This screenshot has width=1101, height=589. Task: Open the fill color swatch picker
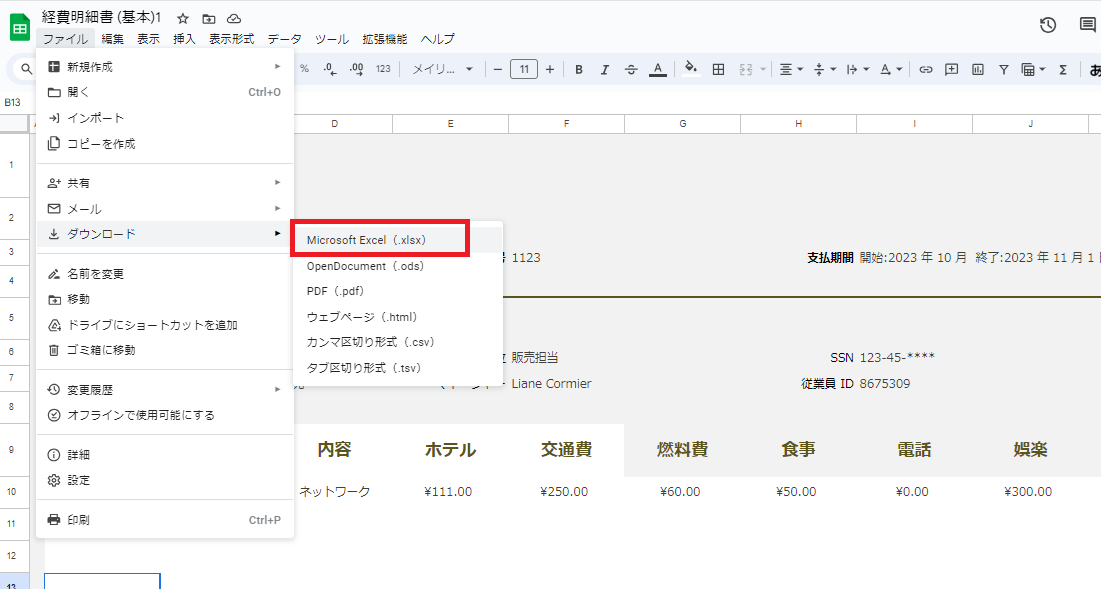690,69
